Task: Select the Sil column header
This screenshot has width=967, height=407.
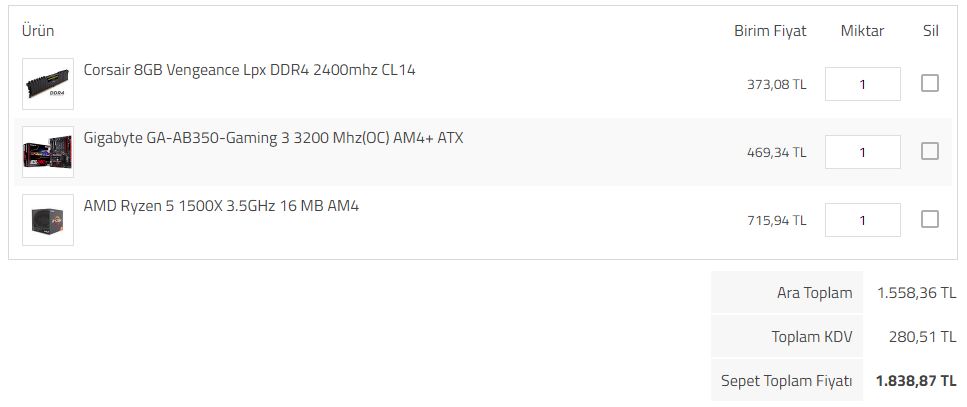Action: pyautogui.click(x=931, y=31)
